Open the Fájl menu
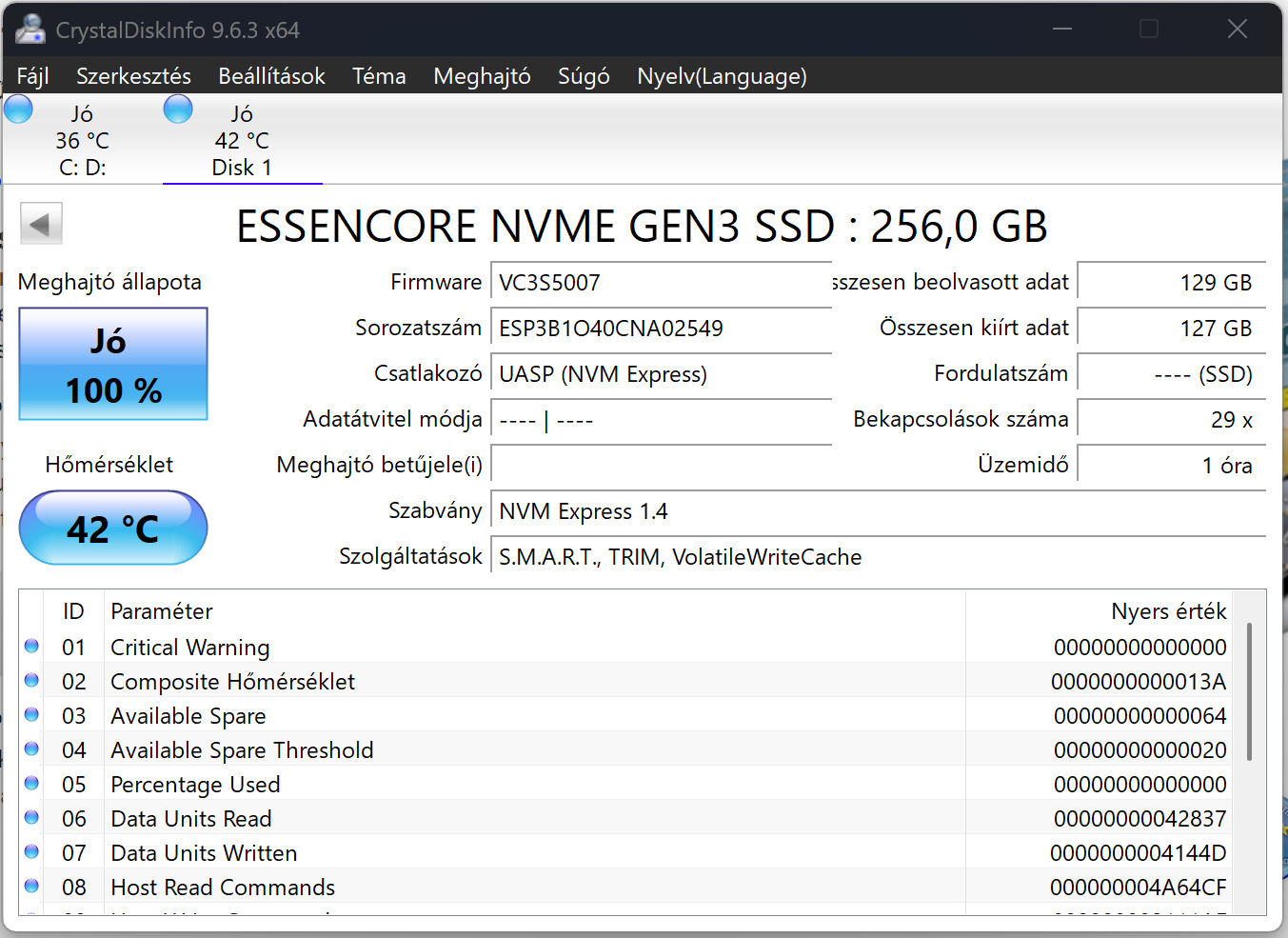Screen dimensions: 1288x938 point(33,76)
